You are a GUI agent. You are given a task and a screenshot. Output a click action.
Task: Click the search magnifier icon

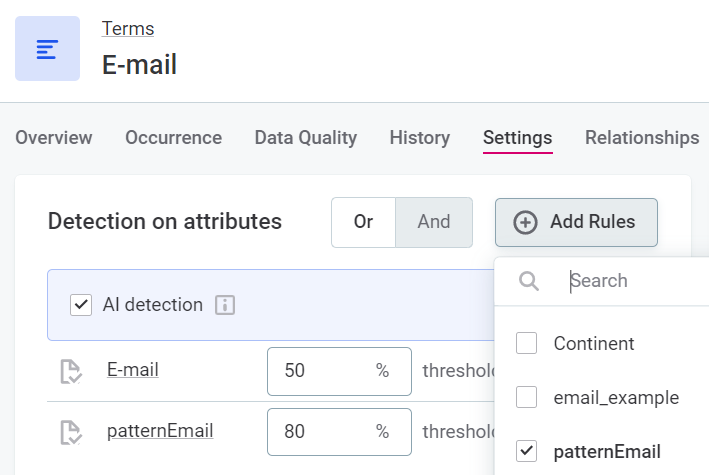[529, 281]
